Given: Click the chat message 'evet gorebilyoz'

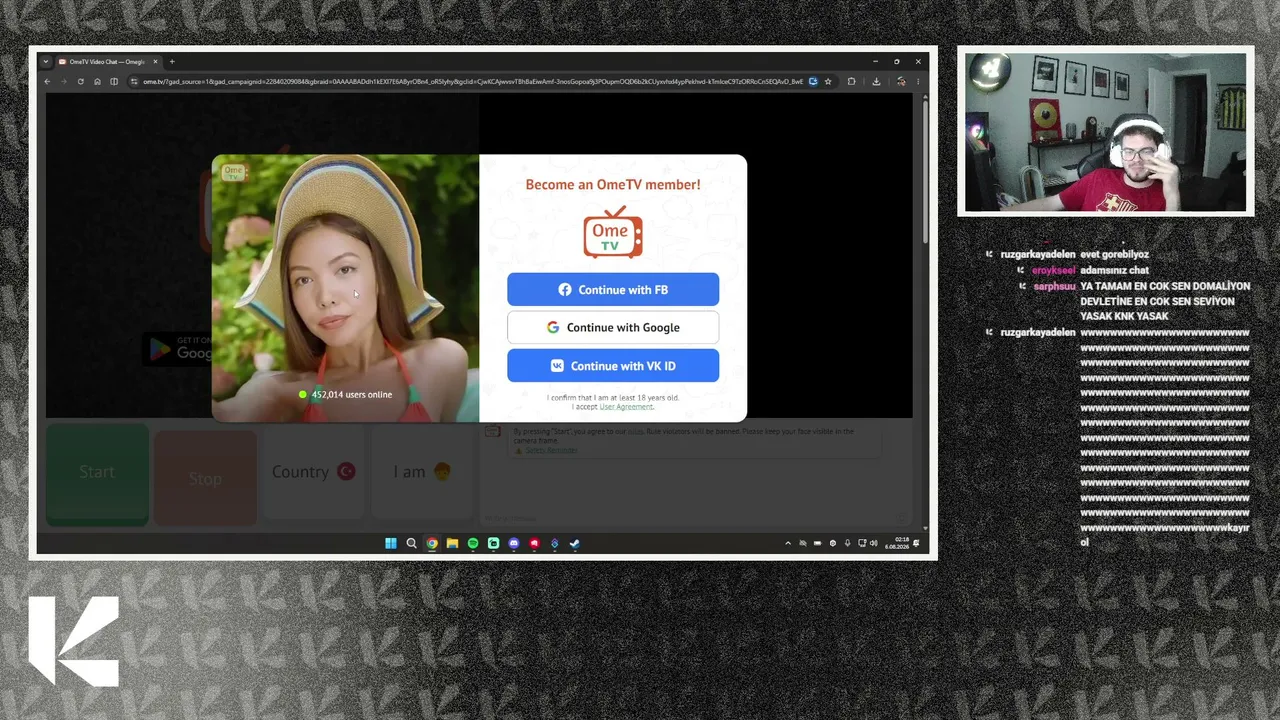Looking at the screenshot, I should pyautogui.click(x=1114, y=255).
